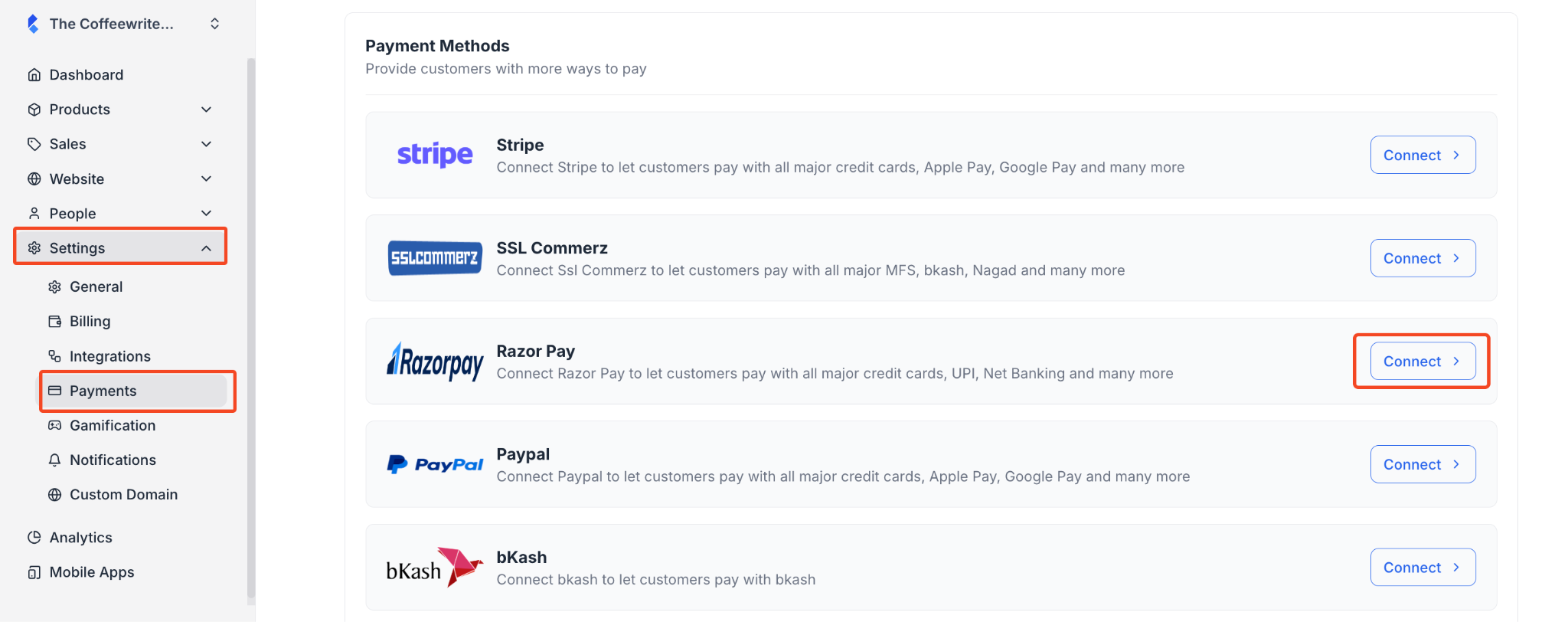Collapse the Settings section chevron
Viewport: 1568px width, 622px height.
pos(206,248)
